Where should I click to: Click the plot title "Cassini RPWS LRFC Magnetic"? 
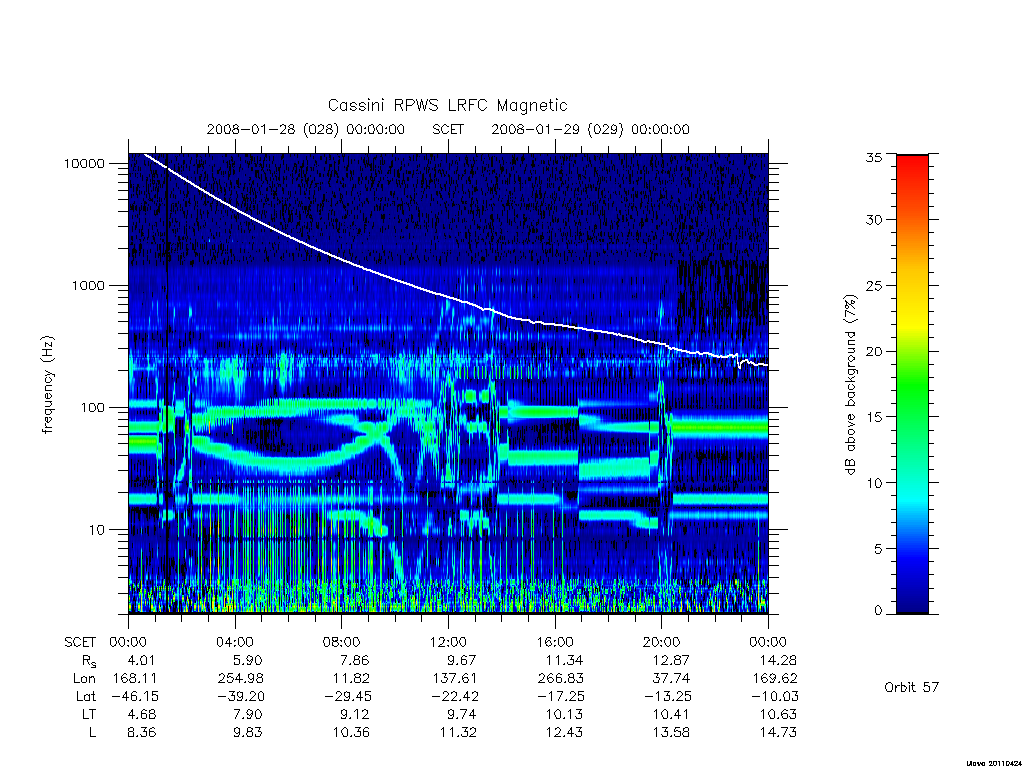(x=447, y=105)
